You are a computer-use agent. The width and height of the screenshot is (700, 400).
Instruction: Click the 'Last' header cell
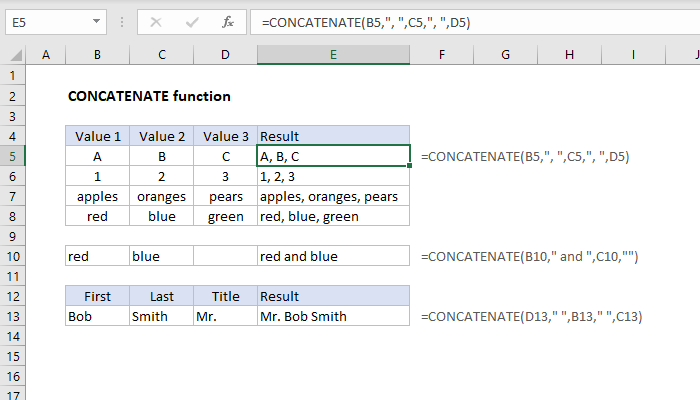point(162,296)
